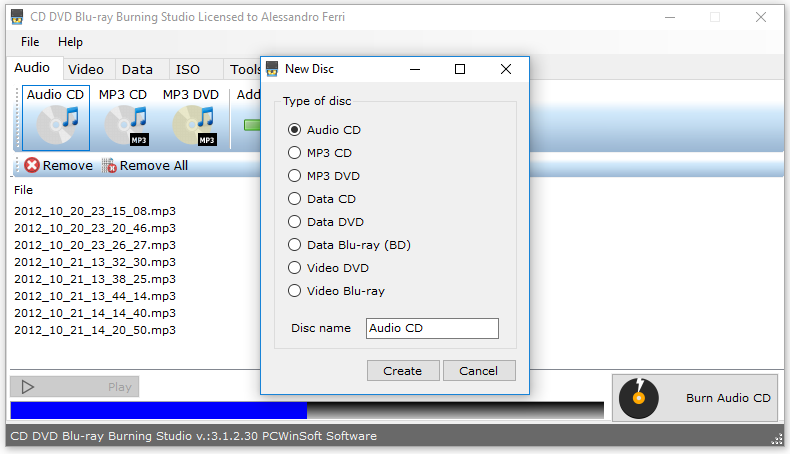Open the File menu
790x454 pixels.
click(30, 42)
